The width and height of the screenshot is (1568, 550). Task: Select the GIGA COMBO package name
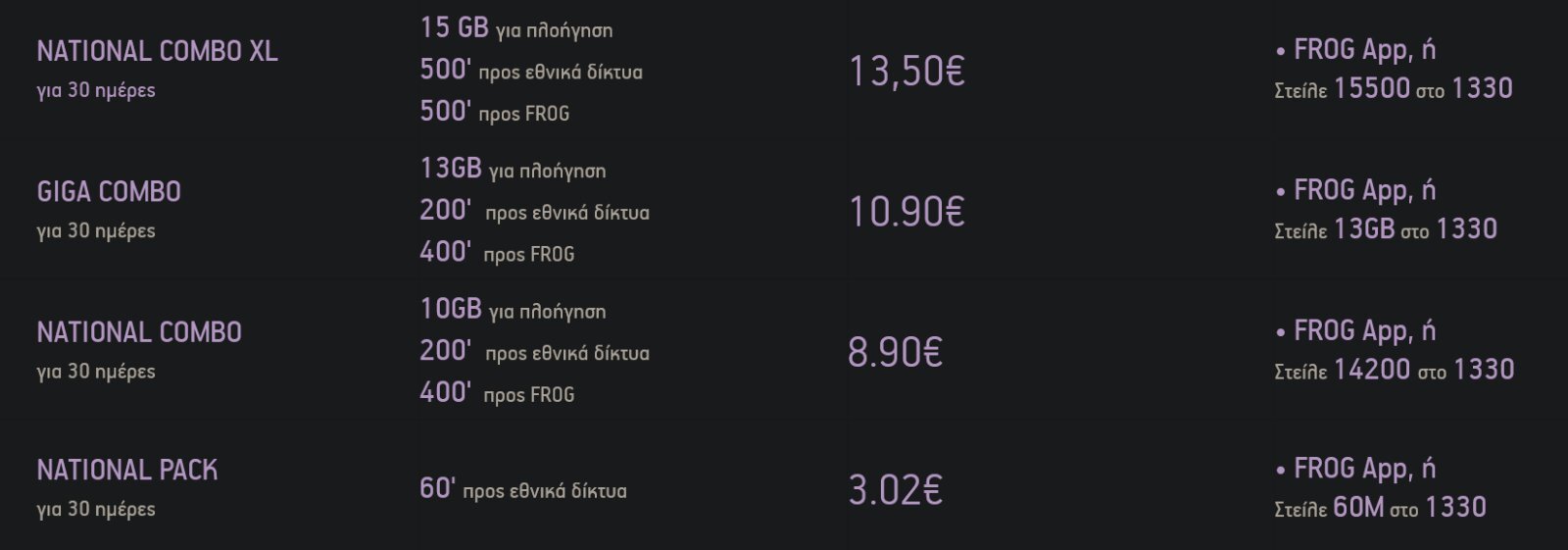(x=109, y=191)
